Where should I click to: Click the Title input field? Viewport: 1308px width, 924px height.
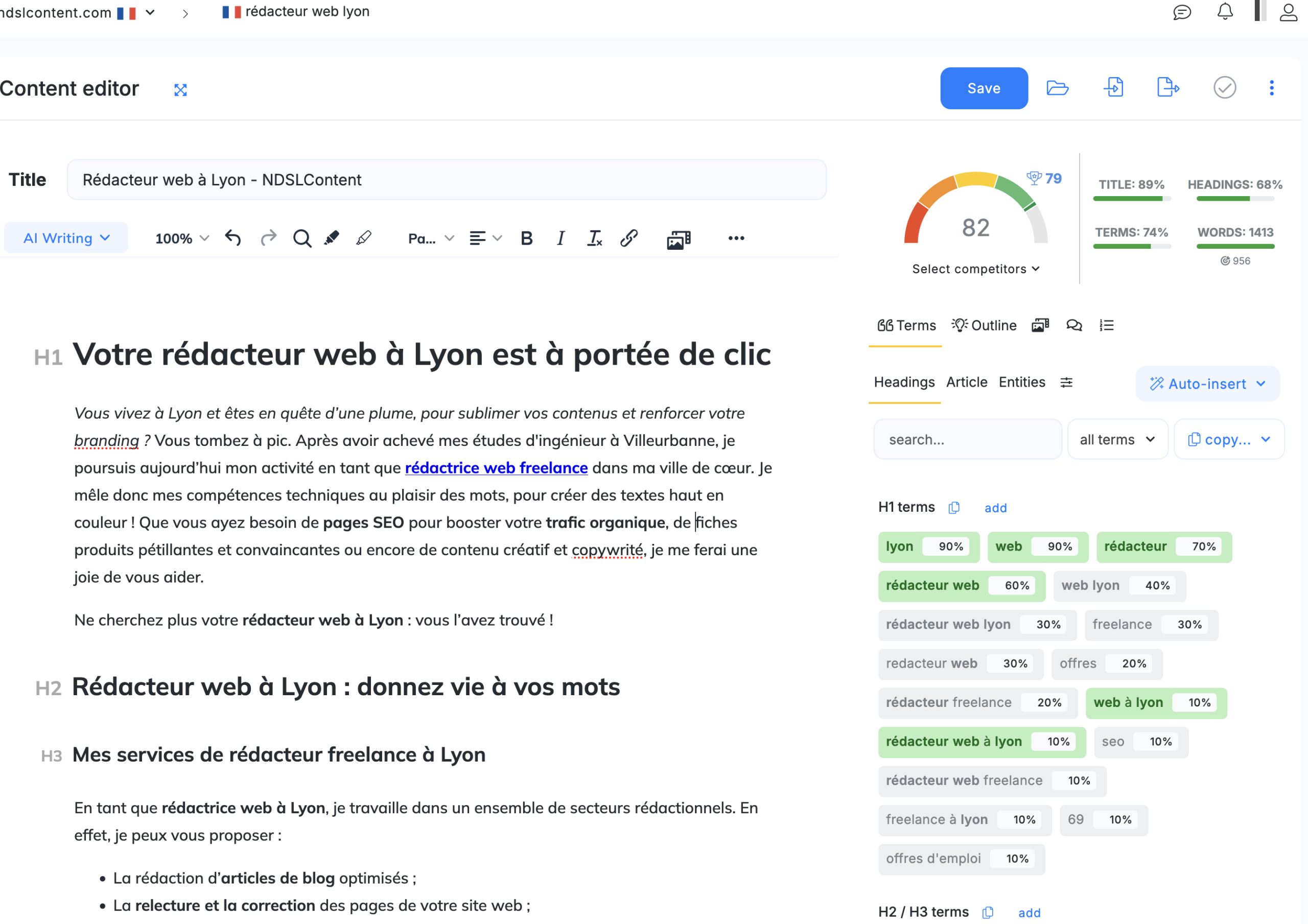447,180
